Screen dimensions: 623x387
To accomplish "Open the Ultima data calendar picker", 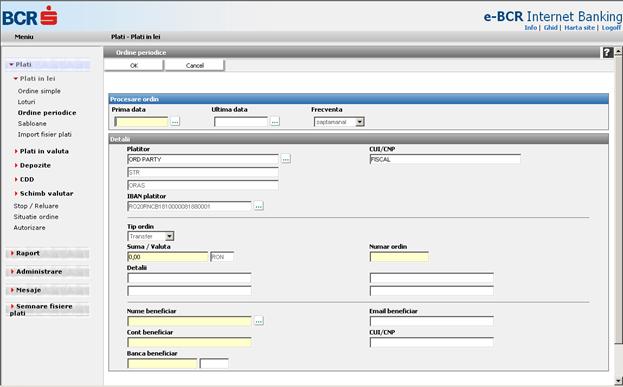I will tap(275, 122).
